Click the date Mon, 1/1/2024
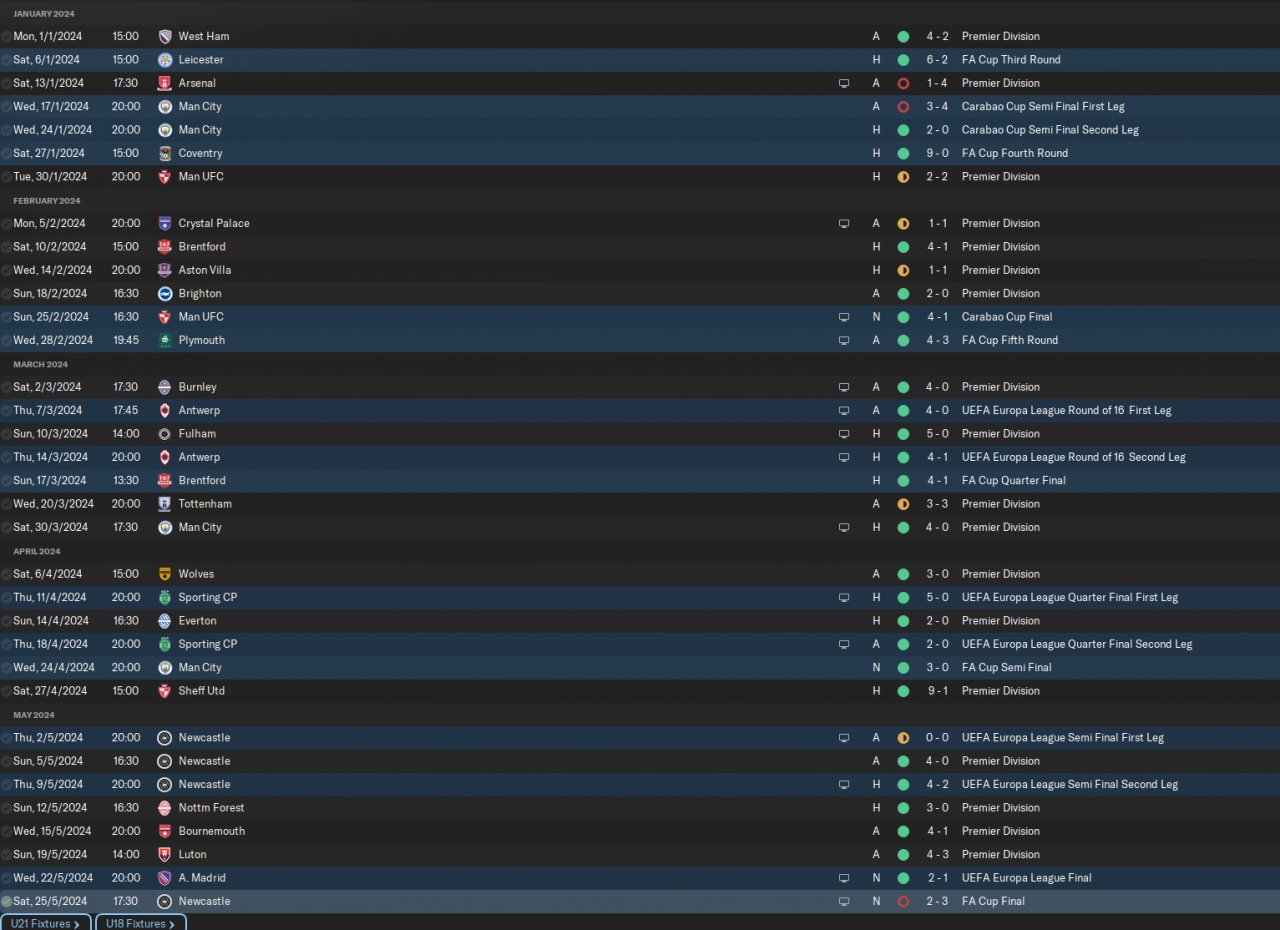This screenshot has width=1280, height=930. point(47,36)
